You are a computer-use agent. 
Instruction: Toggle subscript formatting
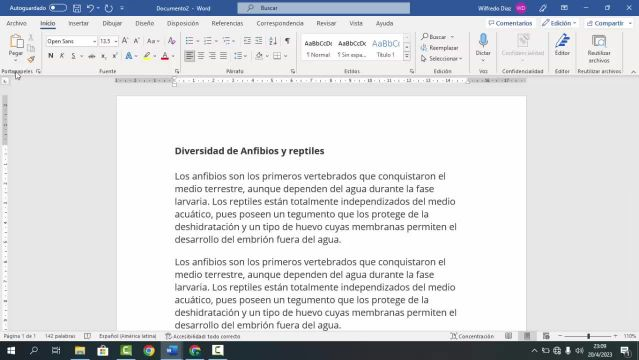coord(104,56)
